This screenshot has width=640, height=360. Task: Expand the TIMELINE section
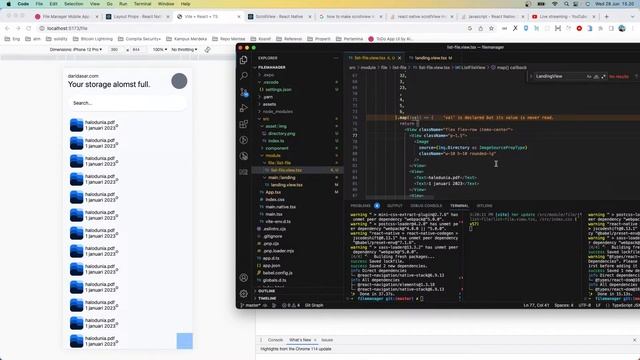(x=267, y=298)
